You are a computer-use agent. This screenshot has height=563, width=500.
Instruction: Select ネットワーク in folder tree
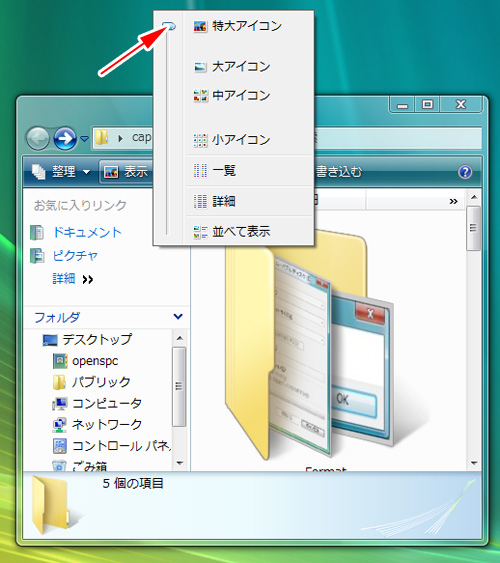107,425
